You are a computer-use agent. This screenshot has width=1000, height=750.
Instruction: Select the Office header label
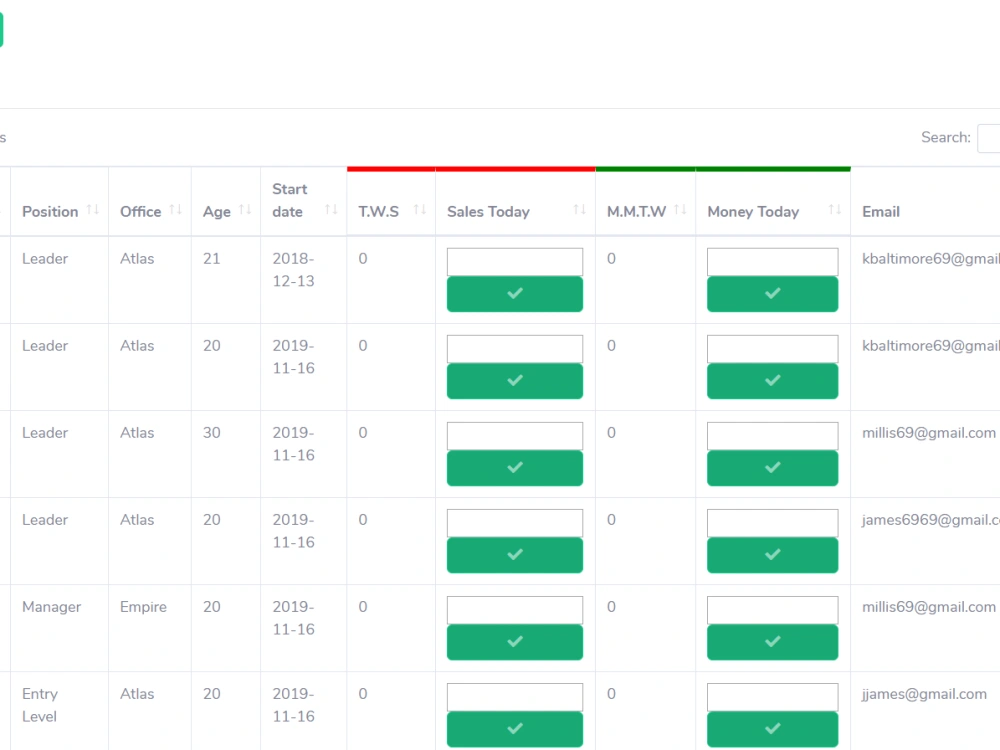click(140, 212)
